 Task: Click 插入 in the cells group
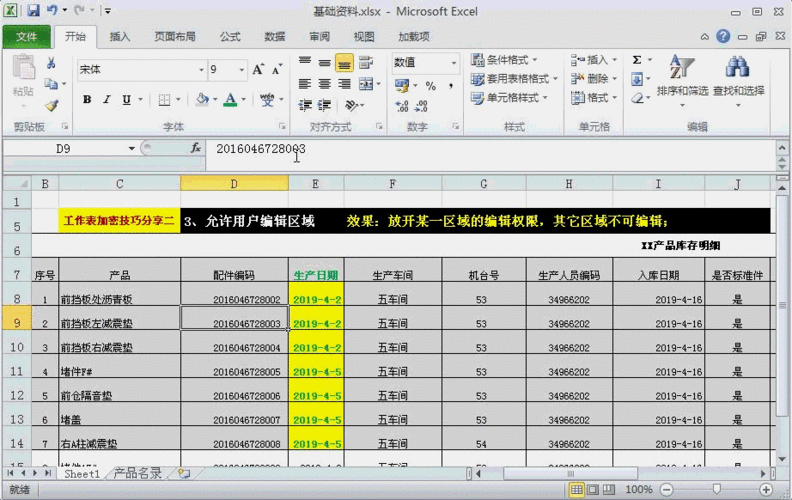(594, 60)
